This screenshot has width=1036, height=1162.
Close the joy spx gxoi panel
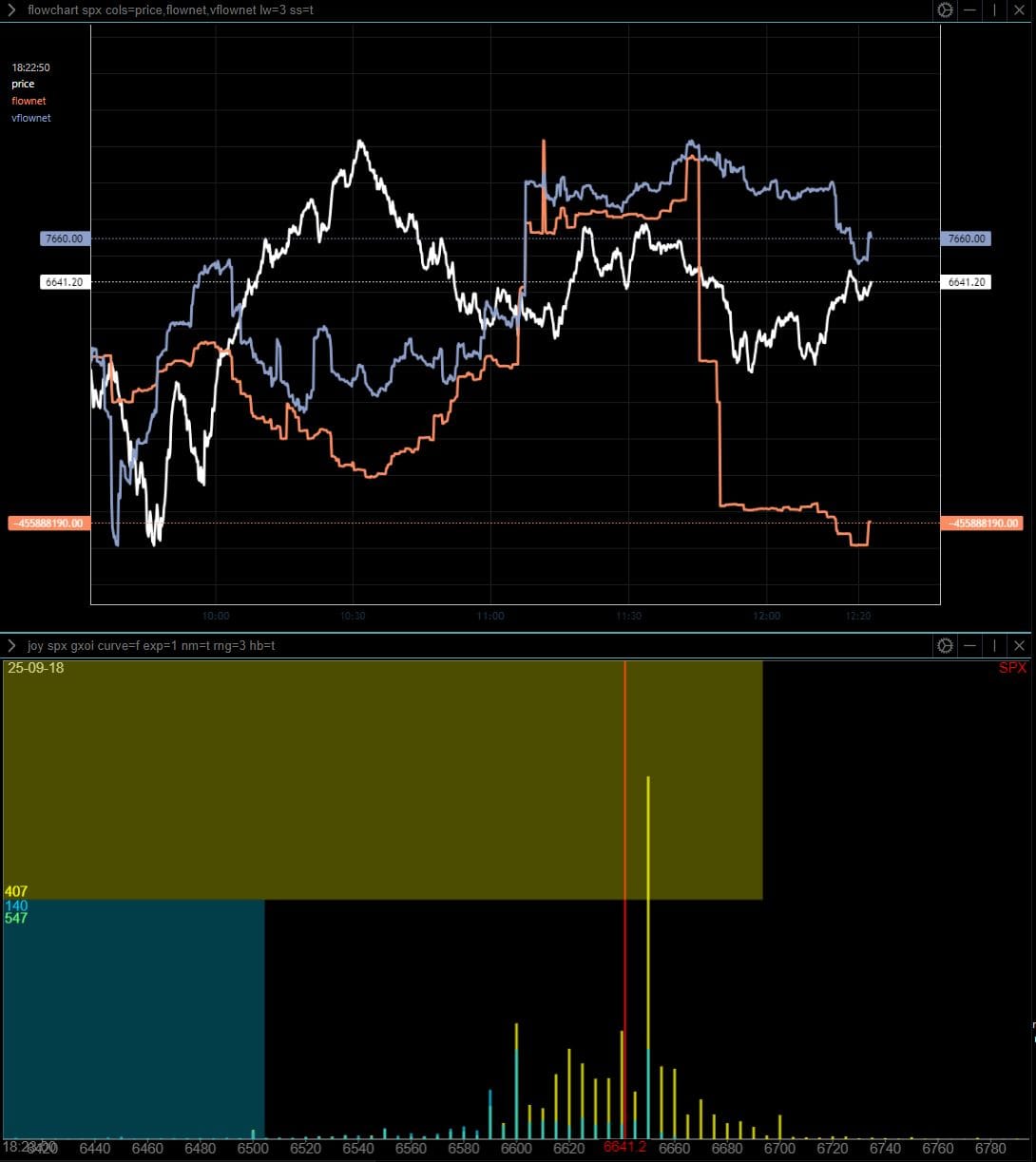pyautogui.click(x=1019, y=645)
